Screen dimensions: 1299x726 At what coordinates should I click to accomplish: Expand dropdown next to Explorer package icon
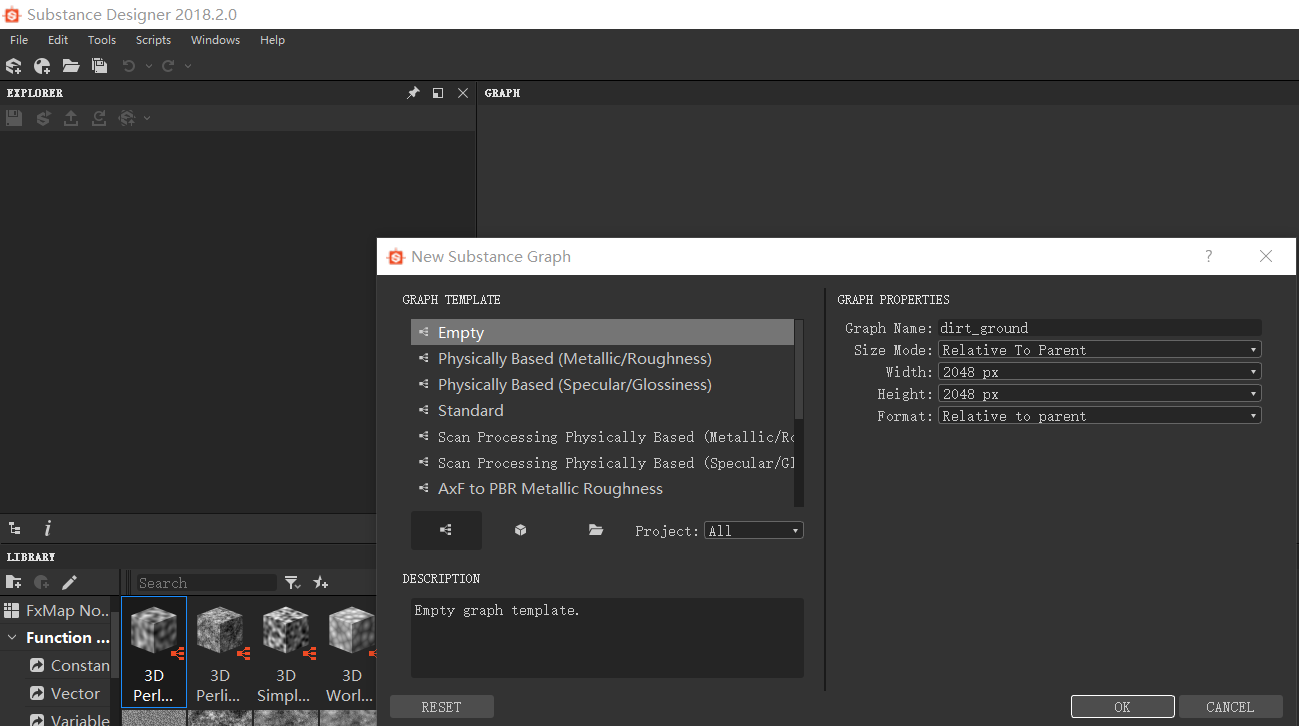[x=147, y=118]
